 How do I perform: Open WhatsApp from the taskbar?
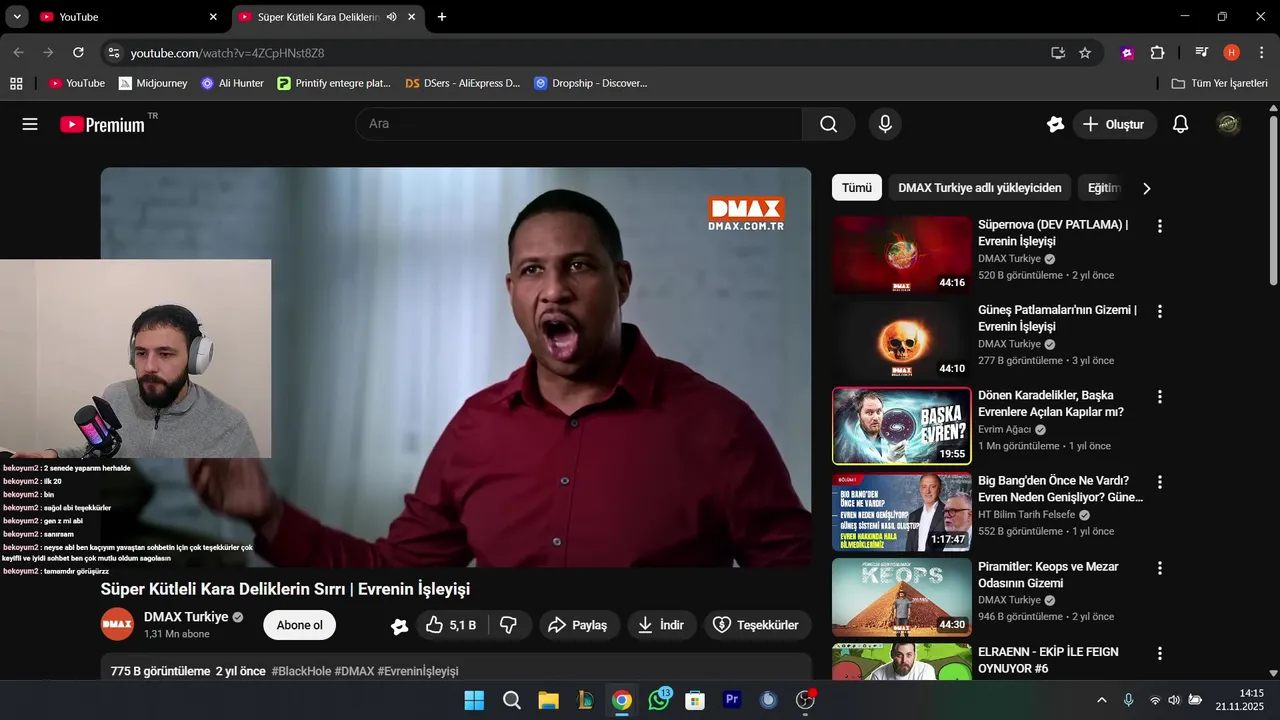659,700
